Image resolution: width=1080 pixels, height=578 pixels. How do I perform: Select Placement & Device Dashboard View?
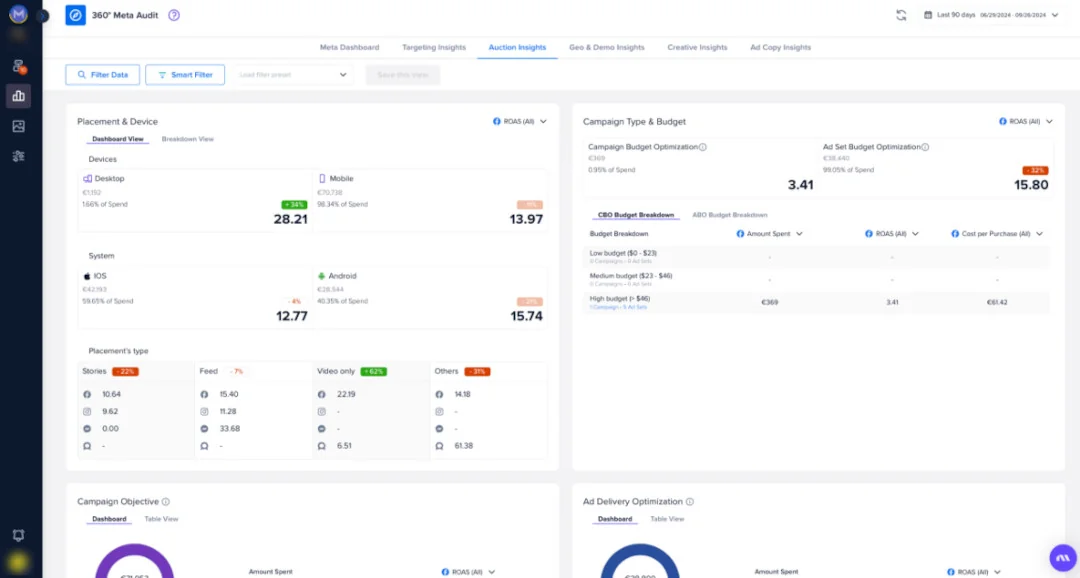point(118,139)
